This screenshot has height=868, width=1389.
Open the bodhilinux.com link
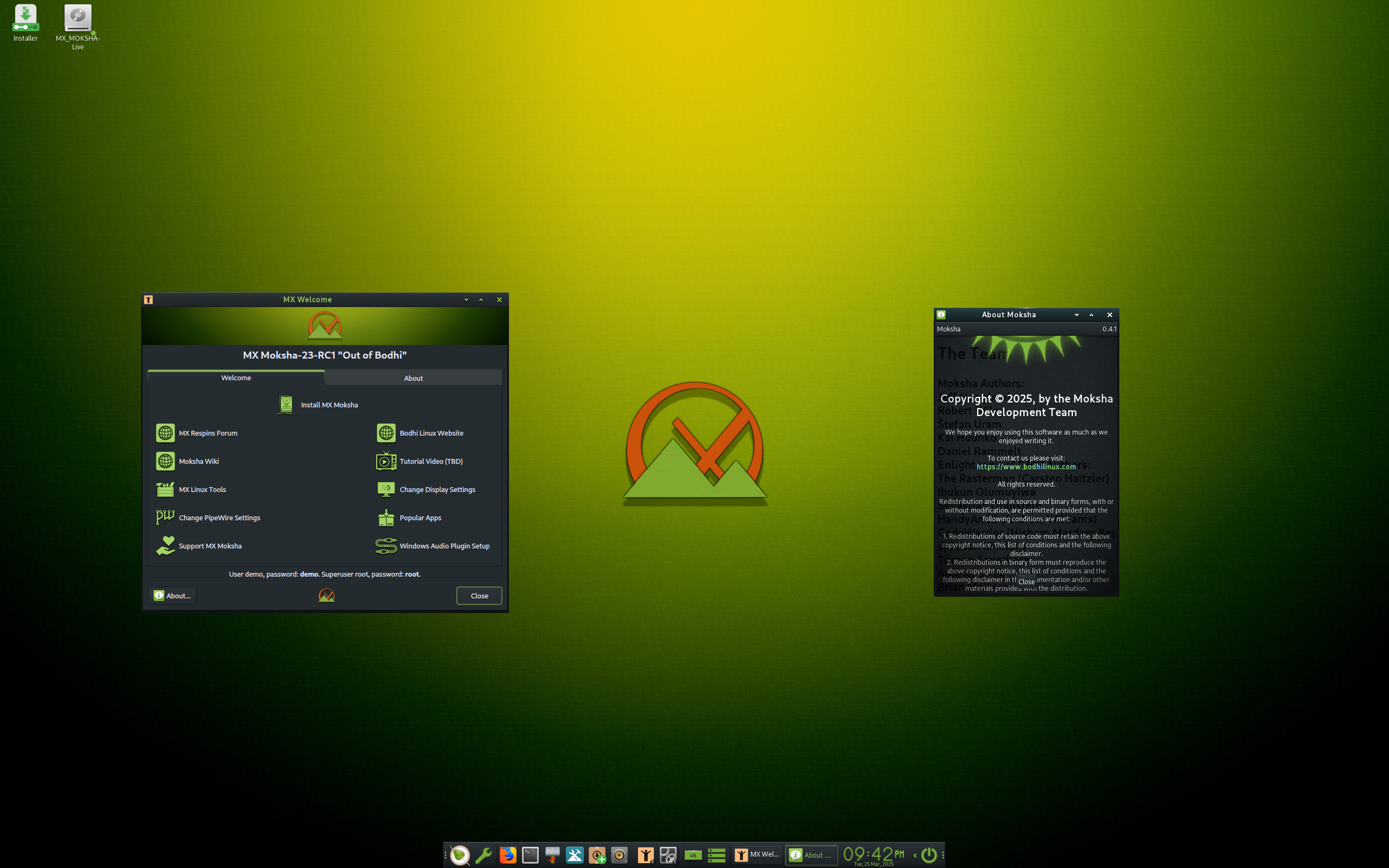pyautogui.click(x=1026, y=466)
